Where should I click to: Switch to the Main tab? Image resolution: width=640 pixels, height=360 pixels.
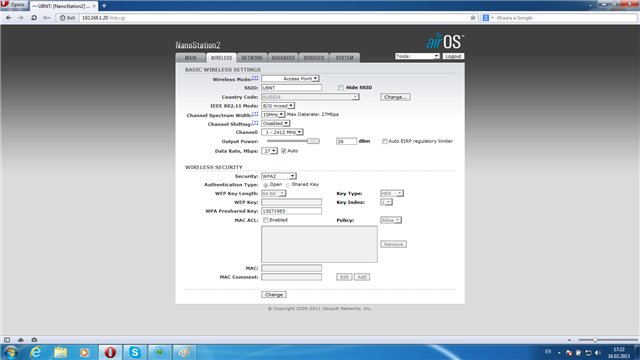coord(191,58)
